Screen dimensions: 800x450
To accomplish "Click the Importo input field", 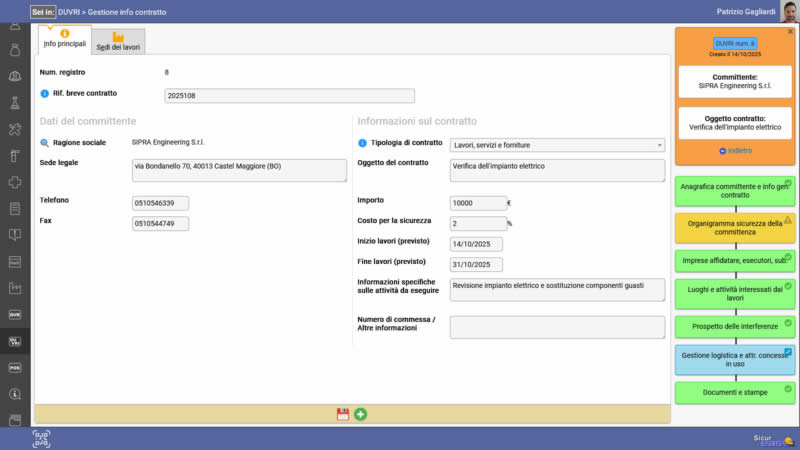I will pyautogui.click(x=478, y=202).
